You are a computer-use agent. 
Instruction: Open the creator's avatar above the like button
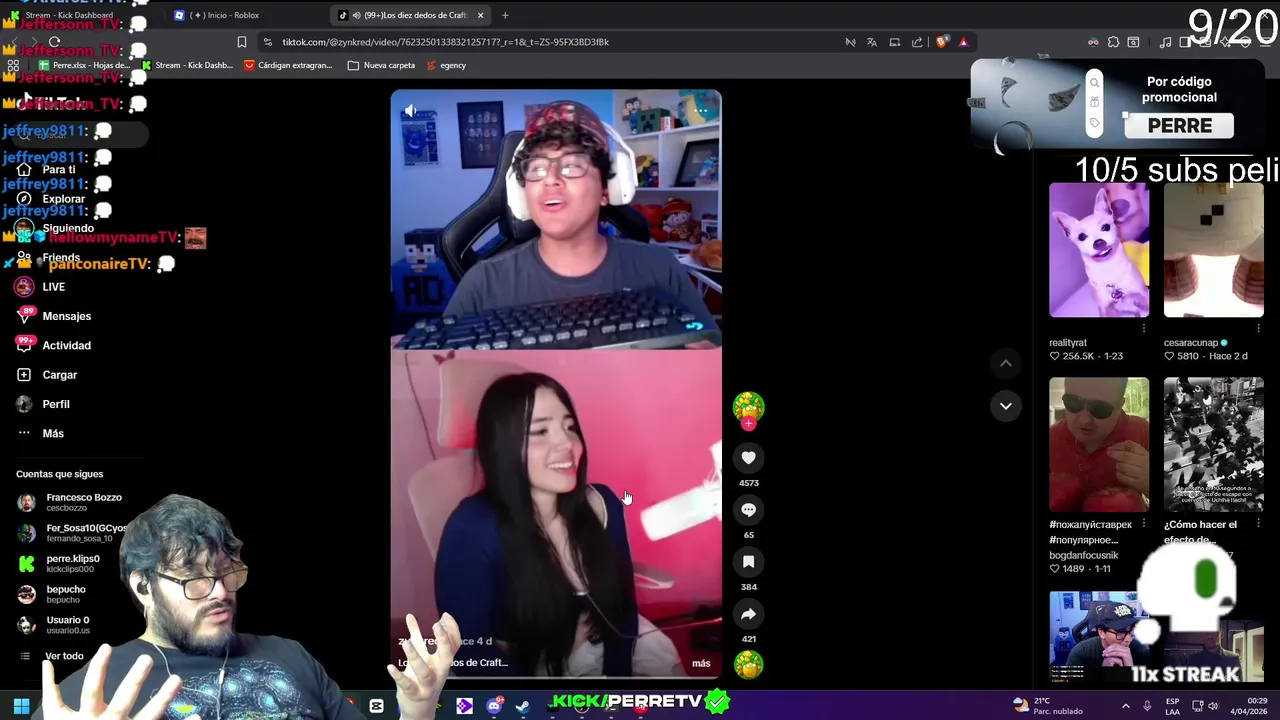click(748, 406)
